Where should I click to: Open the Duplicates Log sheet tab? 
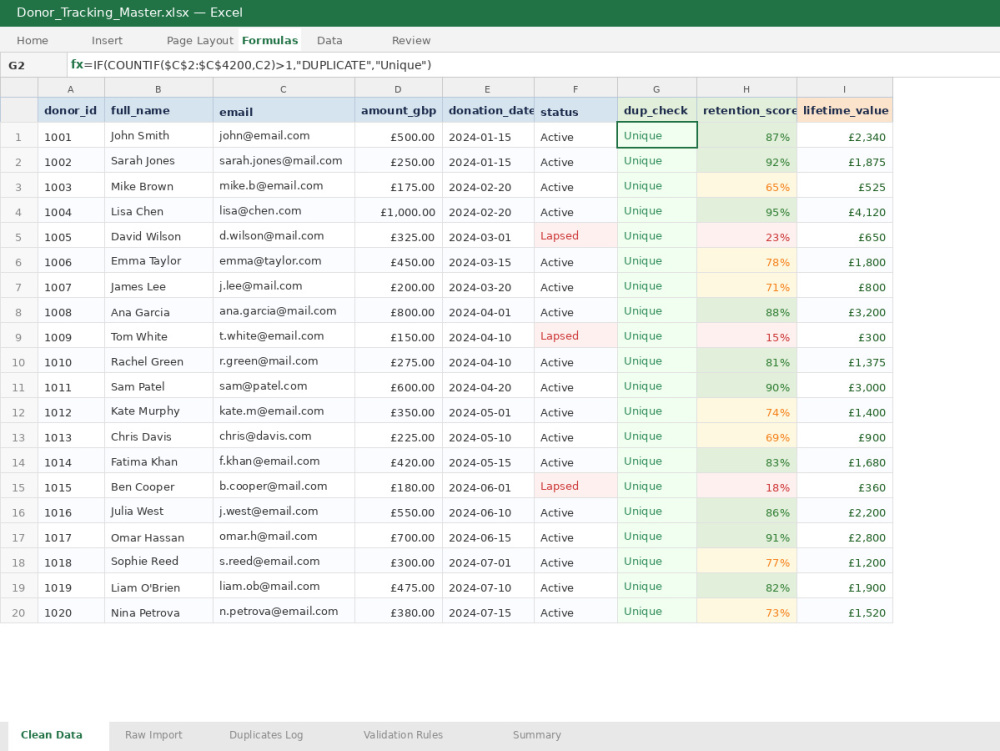click(x=266, y=735)
